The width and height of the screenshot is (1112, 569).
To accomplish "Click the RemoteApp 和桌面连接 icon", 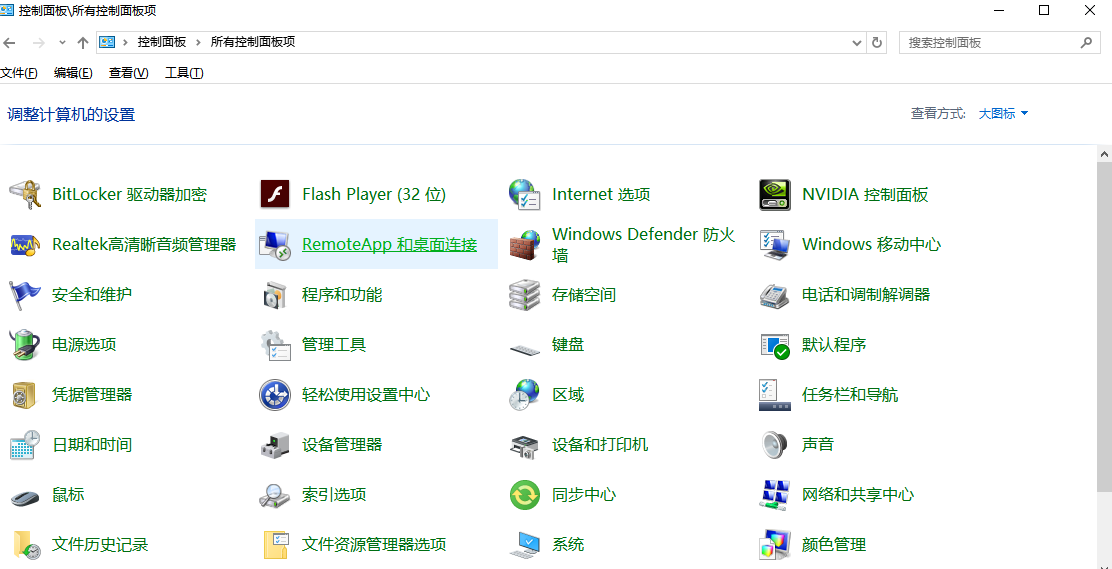I will point(275,245).
